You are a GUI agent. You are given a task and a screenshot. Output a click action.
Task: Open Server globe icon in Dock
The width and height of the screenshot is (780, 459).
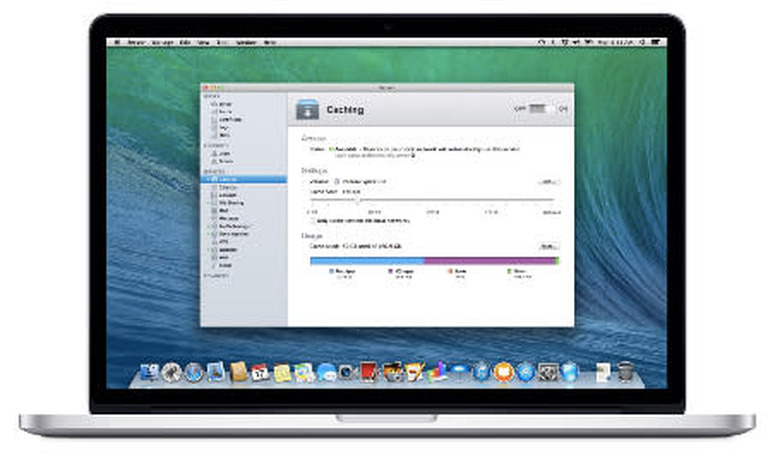(570, 372)
